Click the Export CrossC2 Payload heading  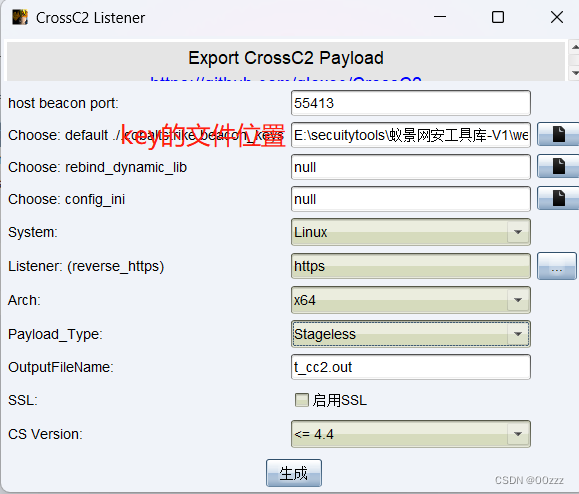[286, 58]
